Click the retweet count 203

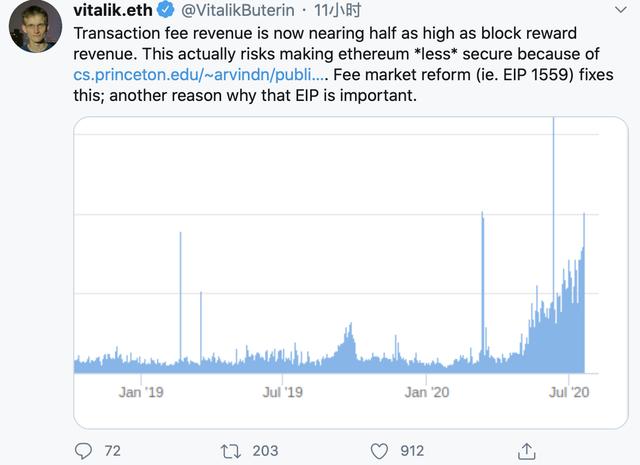265,451
